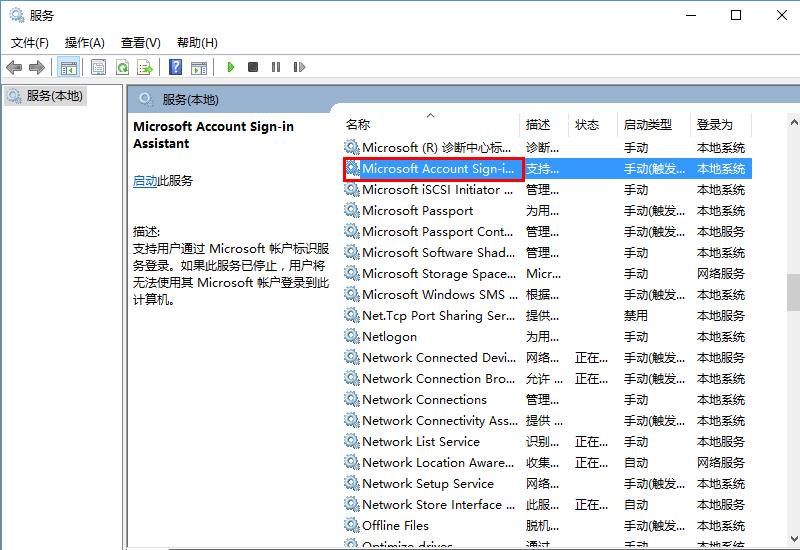Select Net.Tcp Port Sharing Ser... service
The width and height of the screenshot is (800, 550).
pos(547,316)
